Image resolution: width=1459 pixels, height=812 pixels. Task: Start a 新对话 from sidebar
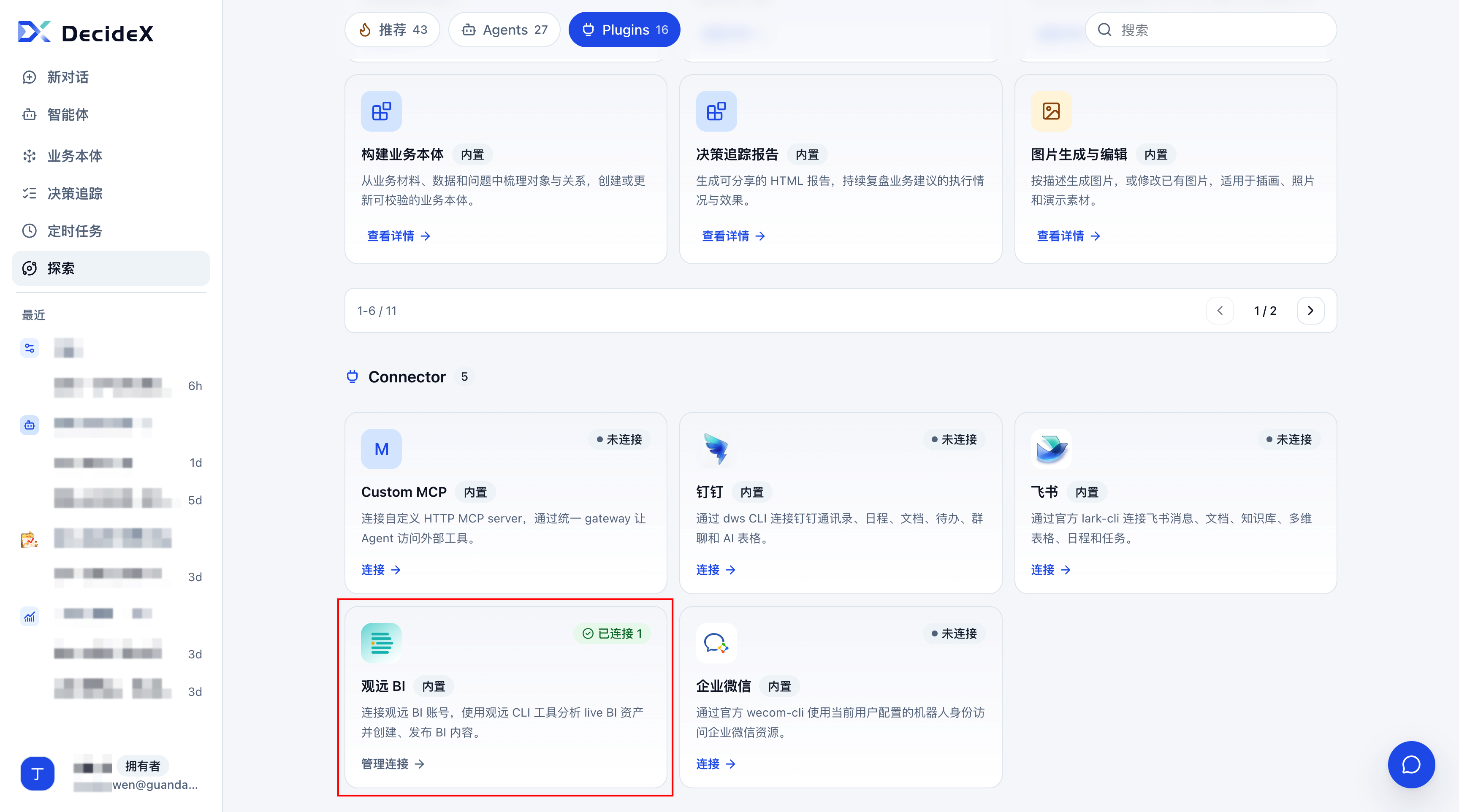point(111,77)
